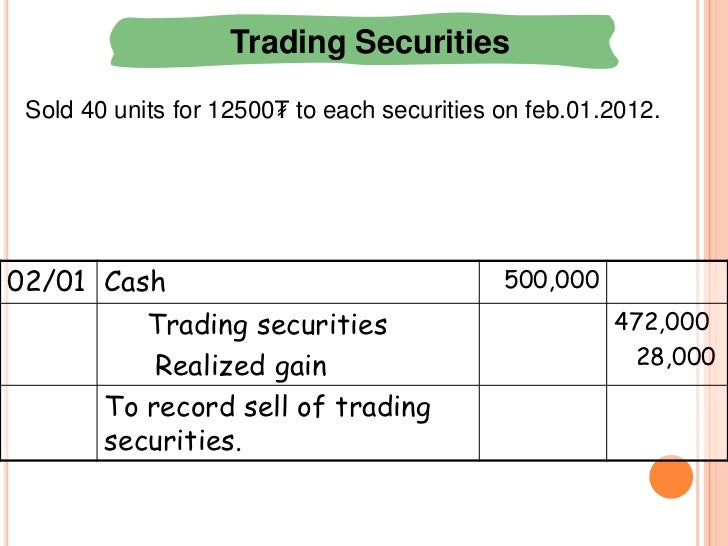This screenshot has height=546, width=728.
Task: Click the Cash account entry
Action: [135, 282]
